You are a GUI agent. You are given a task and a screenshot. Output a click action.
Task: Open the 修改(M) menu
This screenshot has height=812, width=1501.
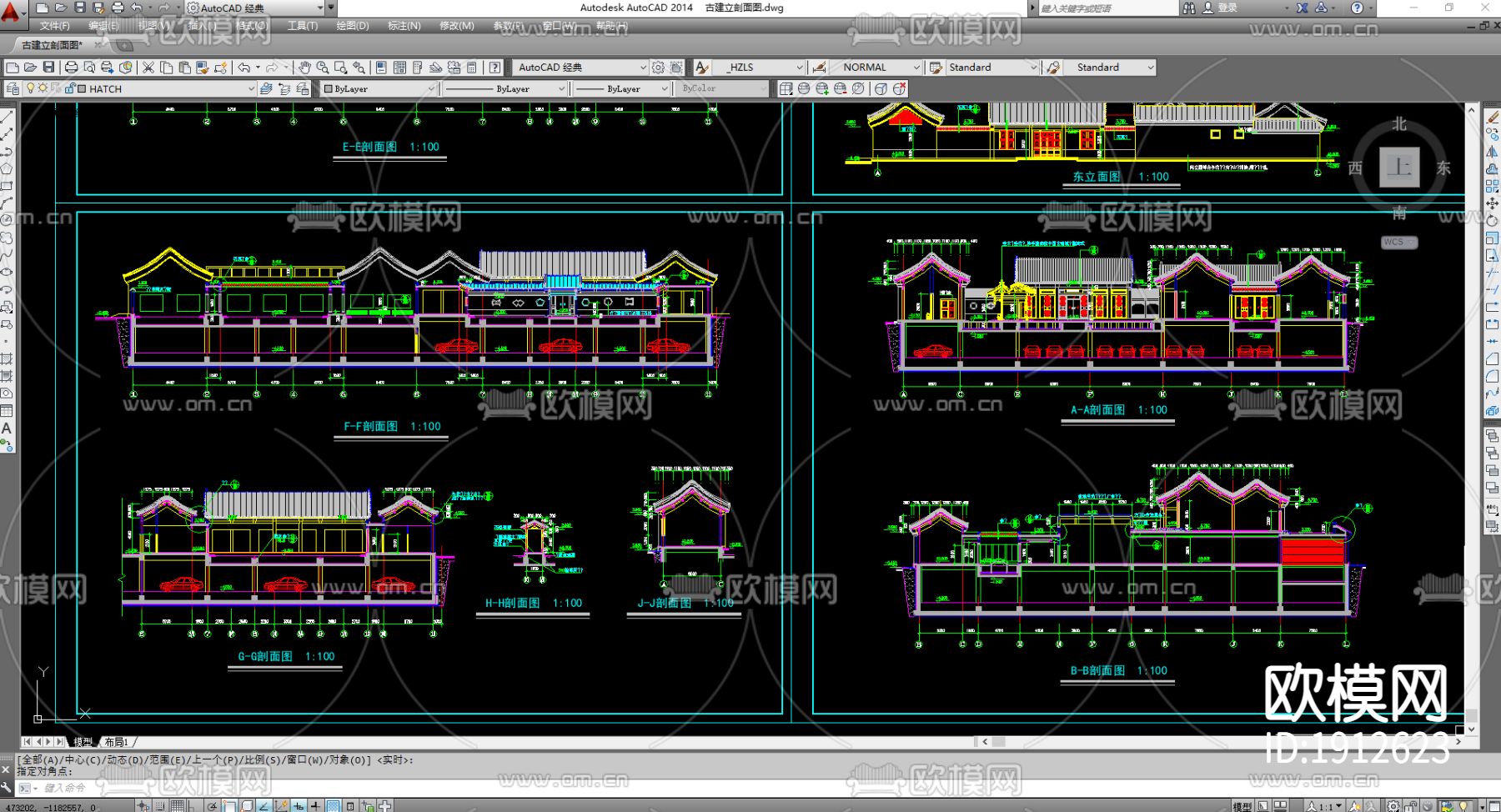coord(457,26)
